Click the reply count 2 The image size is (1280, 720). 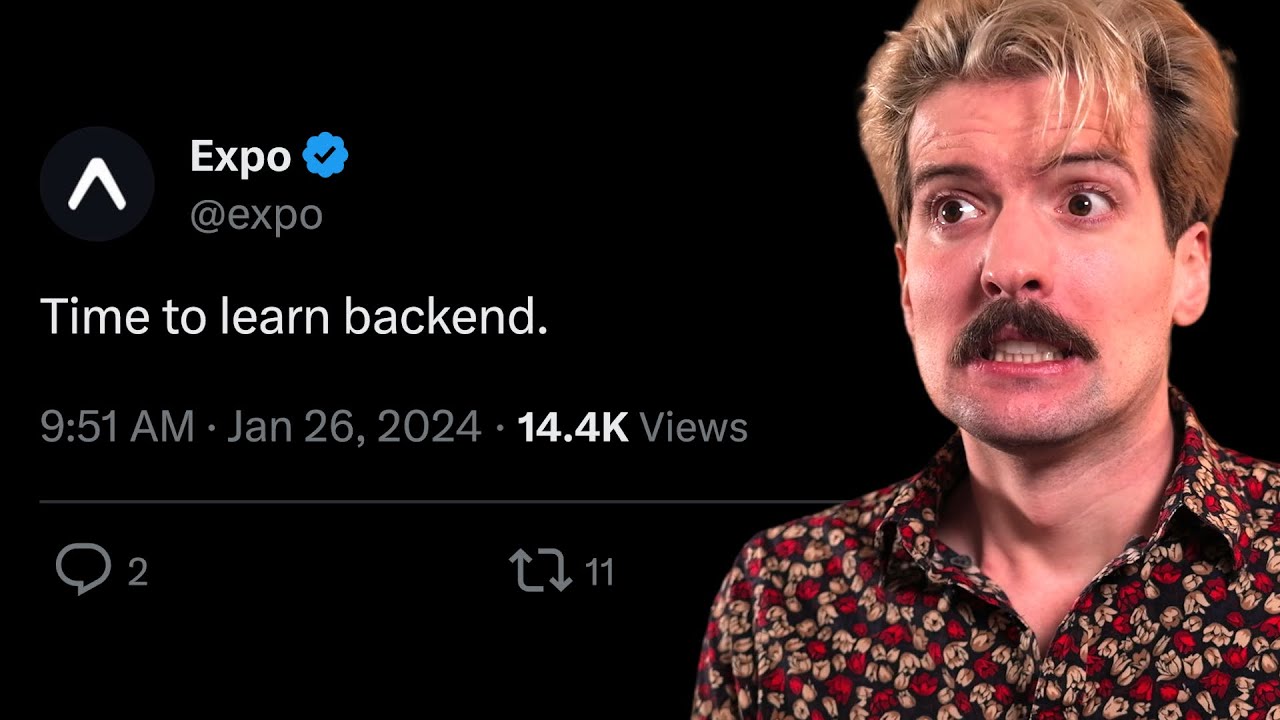coord(138,573)
